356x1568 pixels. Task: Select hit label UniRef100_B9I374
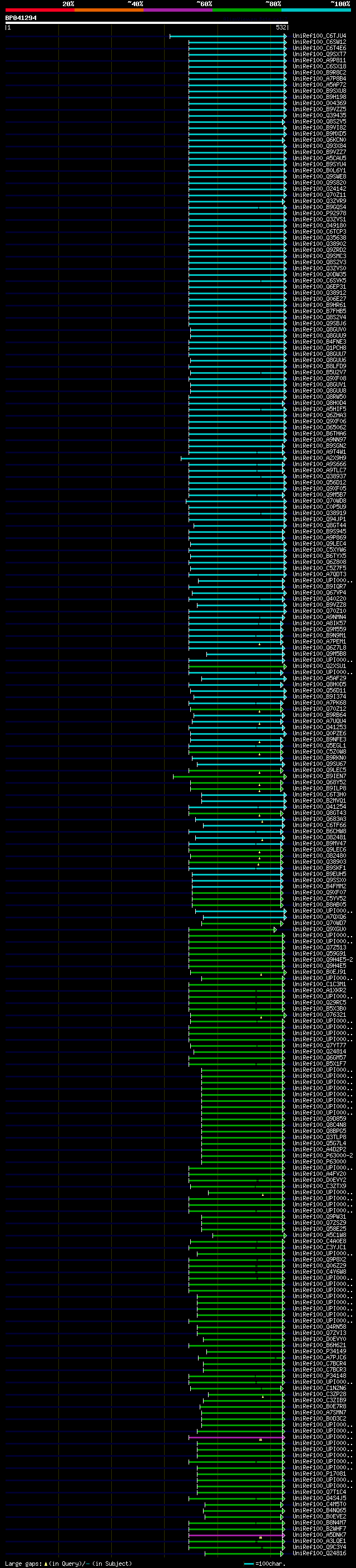pos(319,697)
